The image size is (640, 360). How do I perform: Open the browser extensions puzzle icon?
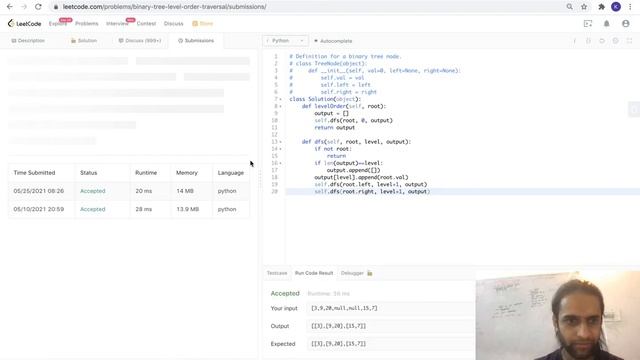pos(601,7)
